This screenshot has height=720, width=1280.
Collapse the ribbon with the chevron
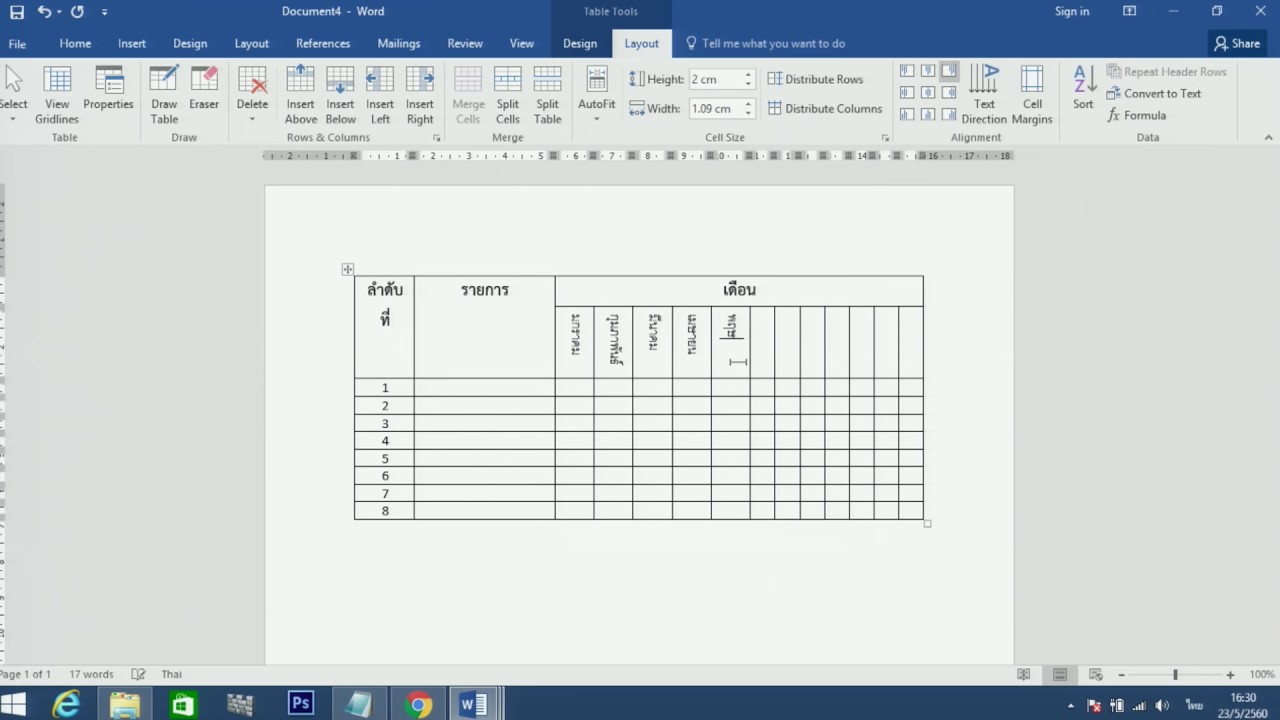pyautogui.click(x=1270, y=138)
